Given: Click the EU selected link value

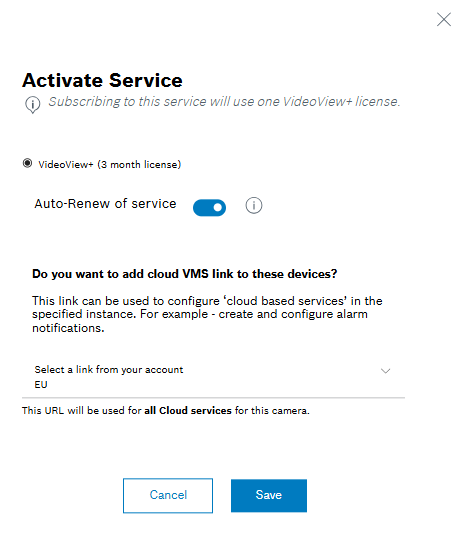Looking at the screenshot, I should click(41, 385).
